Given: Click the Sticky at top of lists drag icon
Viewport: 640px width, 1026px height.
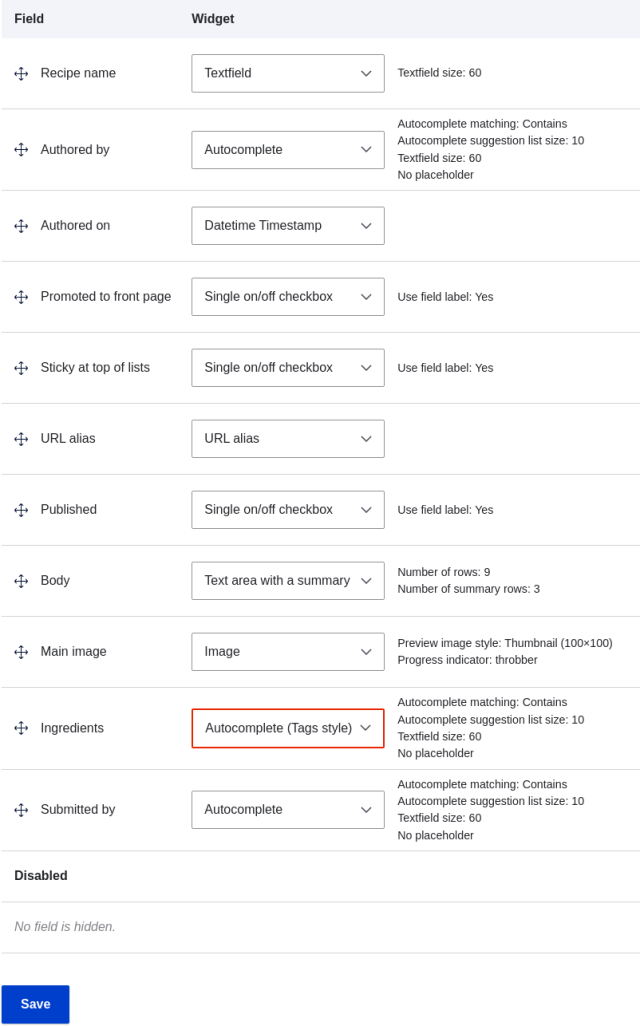Looking at the screenshot, I should point(20,367).
